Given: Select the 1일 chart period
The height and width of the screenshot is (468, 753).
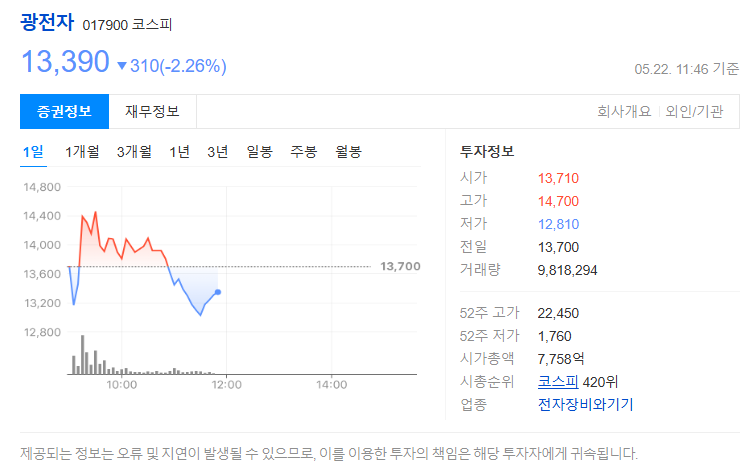Looking at the screenshot, I should [x=33, y=152].
